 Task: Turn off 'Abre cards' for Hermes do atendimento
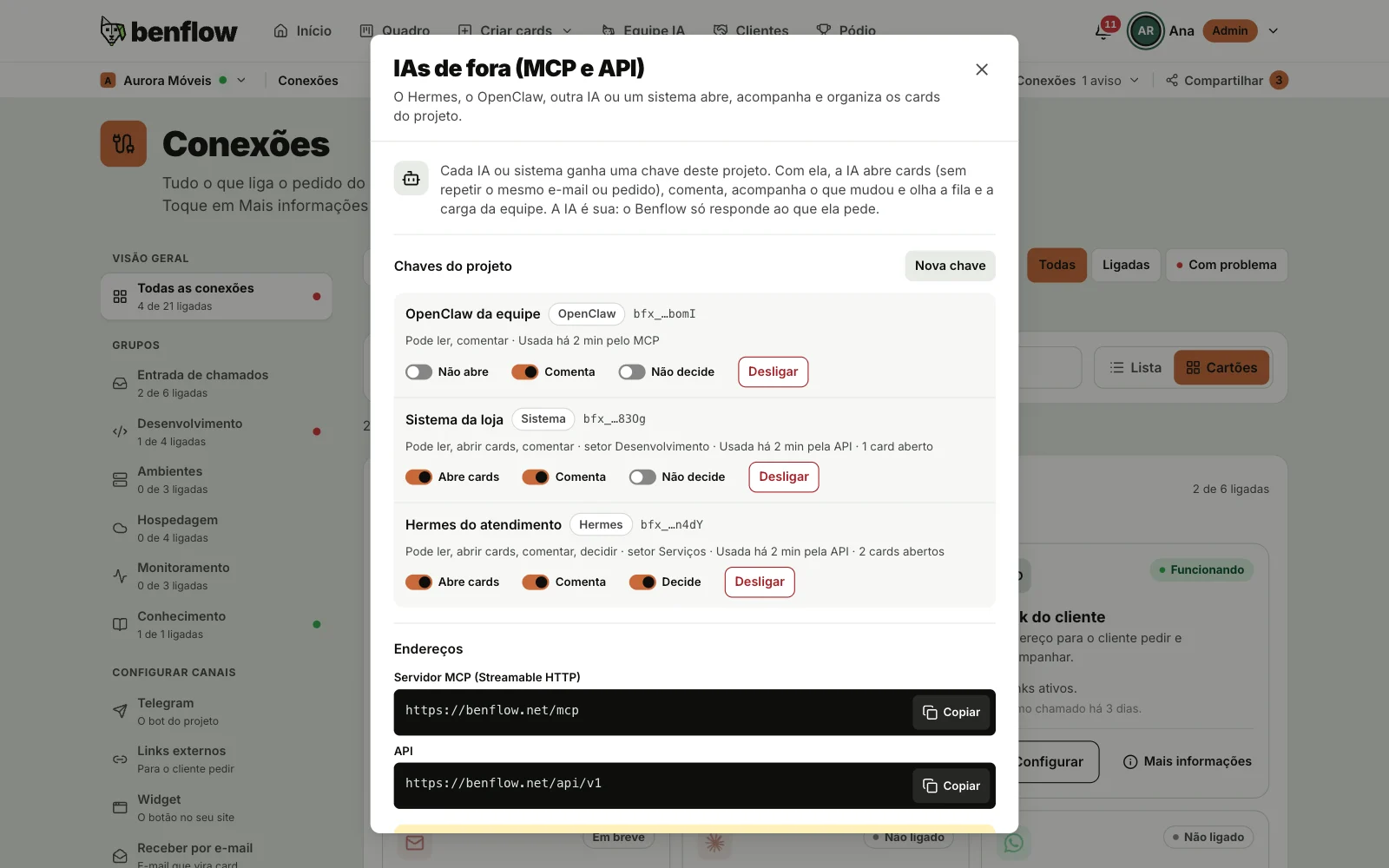tap(418, 582)
